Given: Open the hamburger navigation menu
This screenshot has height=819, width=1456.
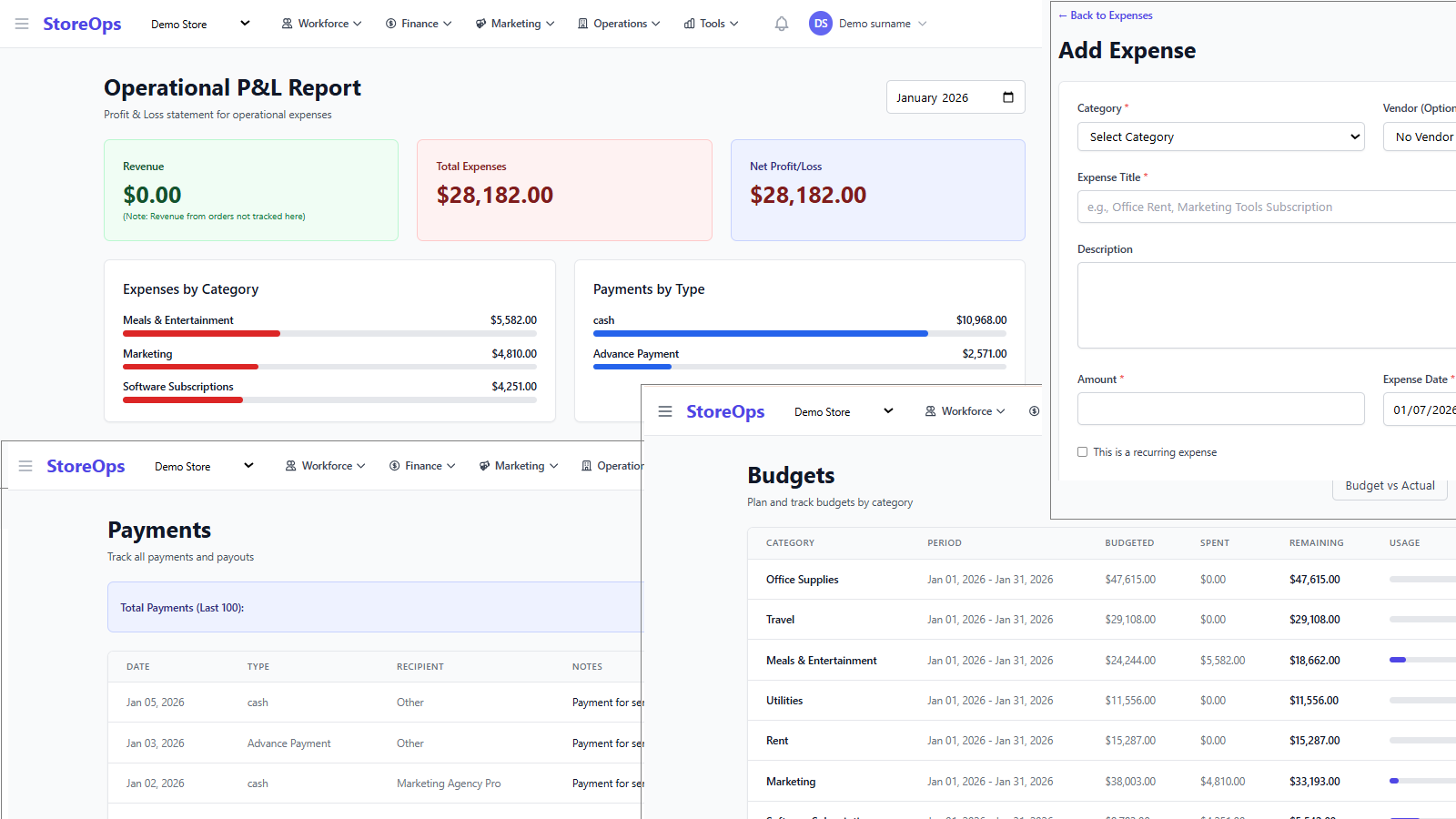Looking at the screenshot, I should 22,23.
